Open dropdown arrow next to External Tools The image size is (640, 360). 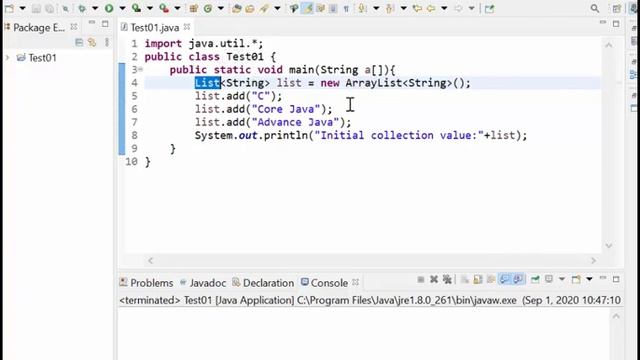click(x=178, y=8)
